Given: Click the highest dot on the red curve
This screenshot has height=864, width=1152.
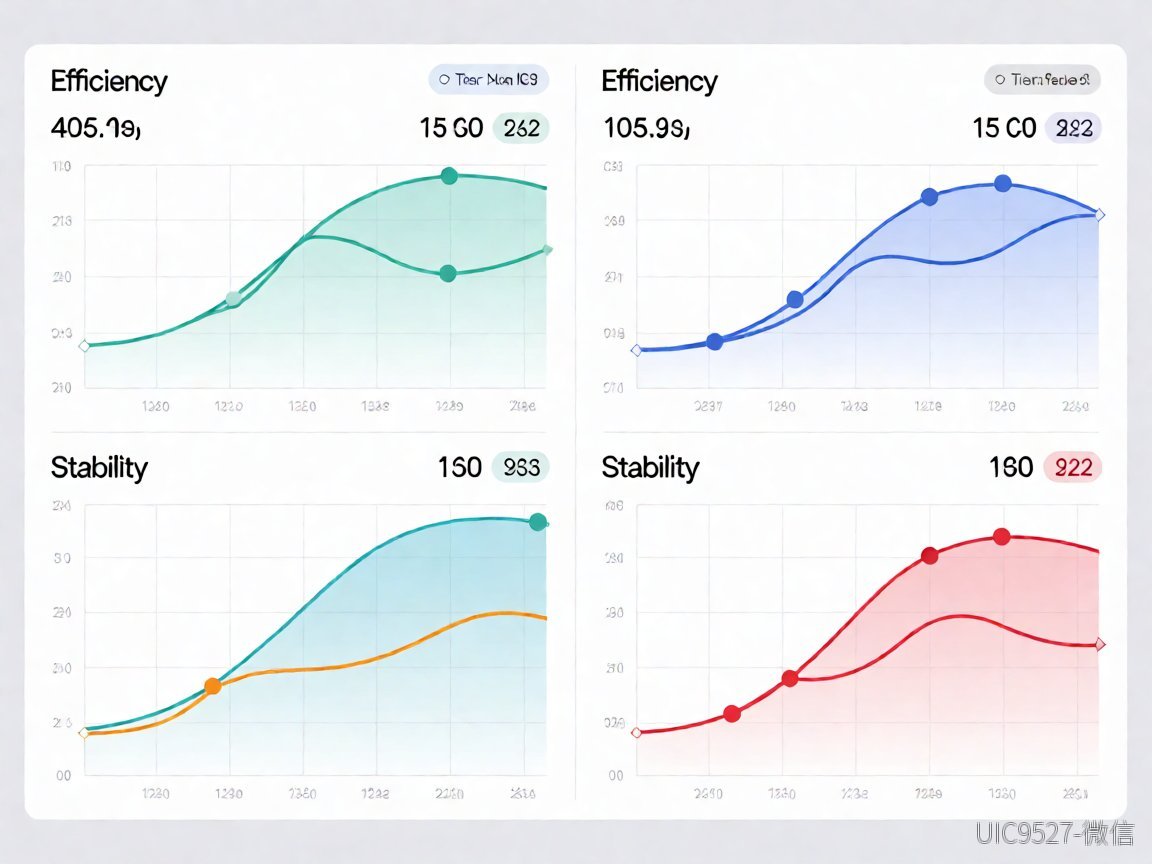Looking at the screenshot, I should (1001, 537).
